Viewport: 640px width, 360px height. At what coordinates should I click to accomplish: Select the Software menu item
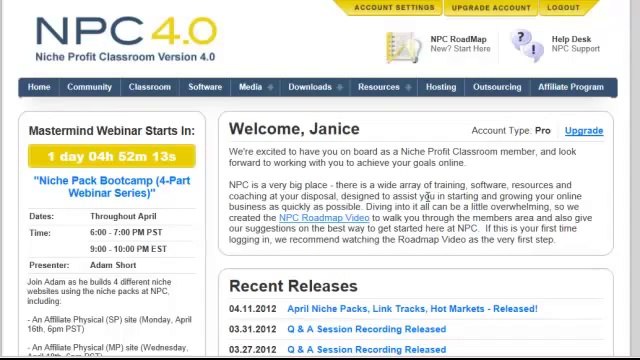205,87
